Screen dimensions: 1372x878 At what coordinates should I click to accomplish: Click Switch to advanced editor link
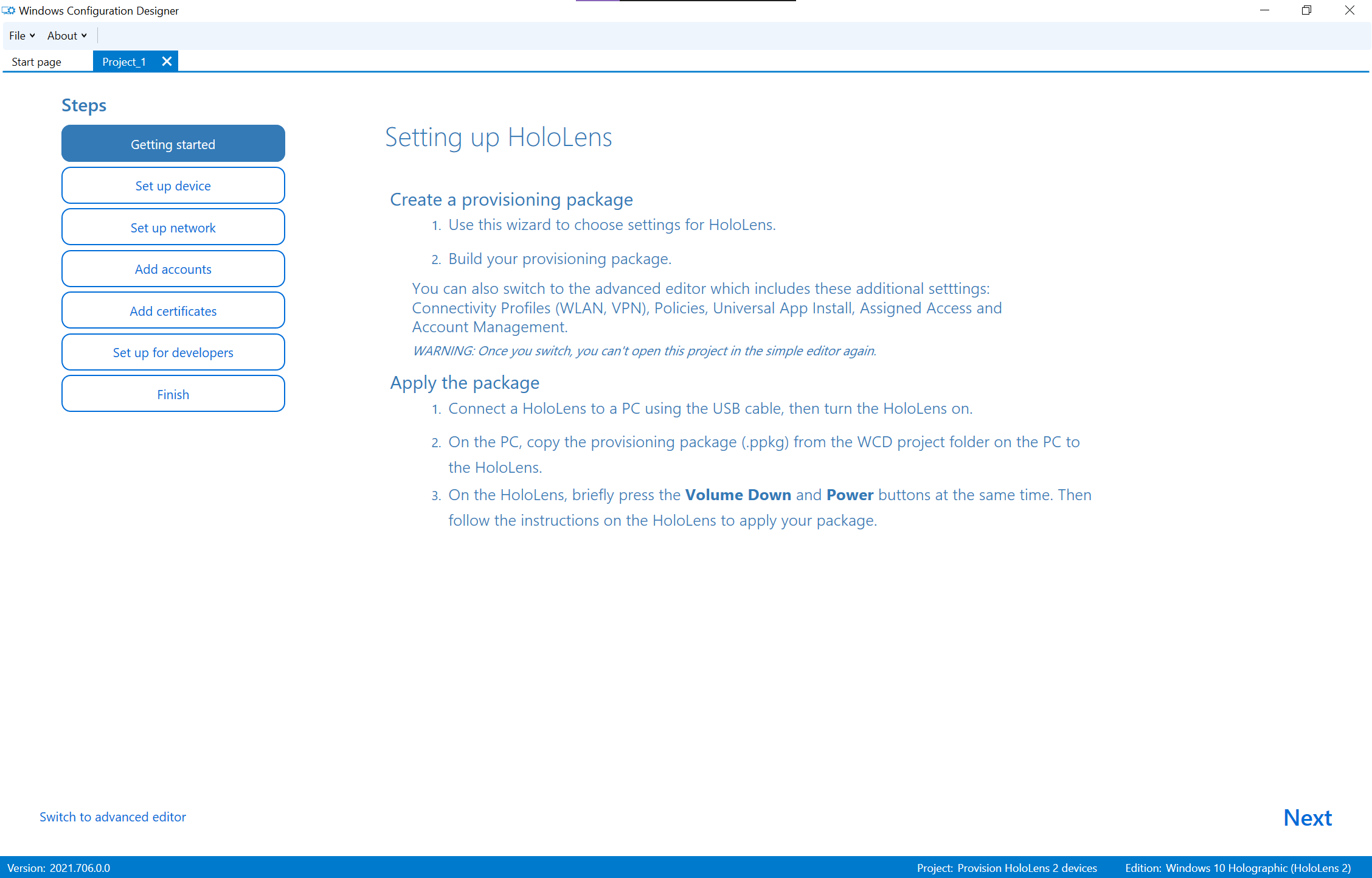113,816
